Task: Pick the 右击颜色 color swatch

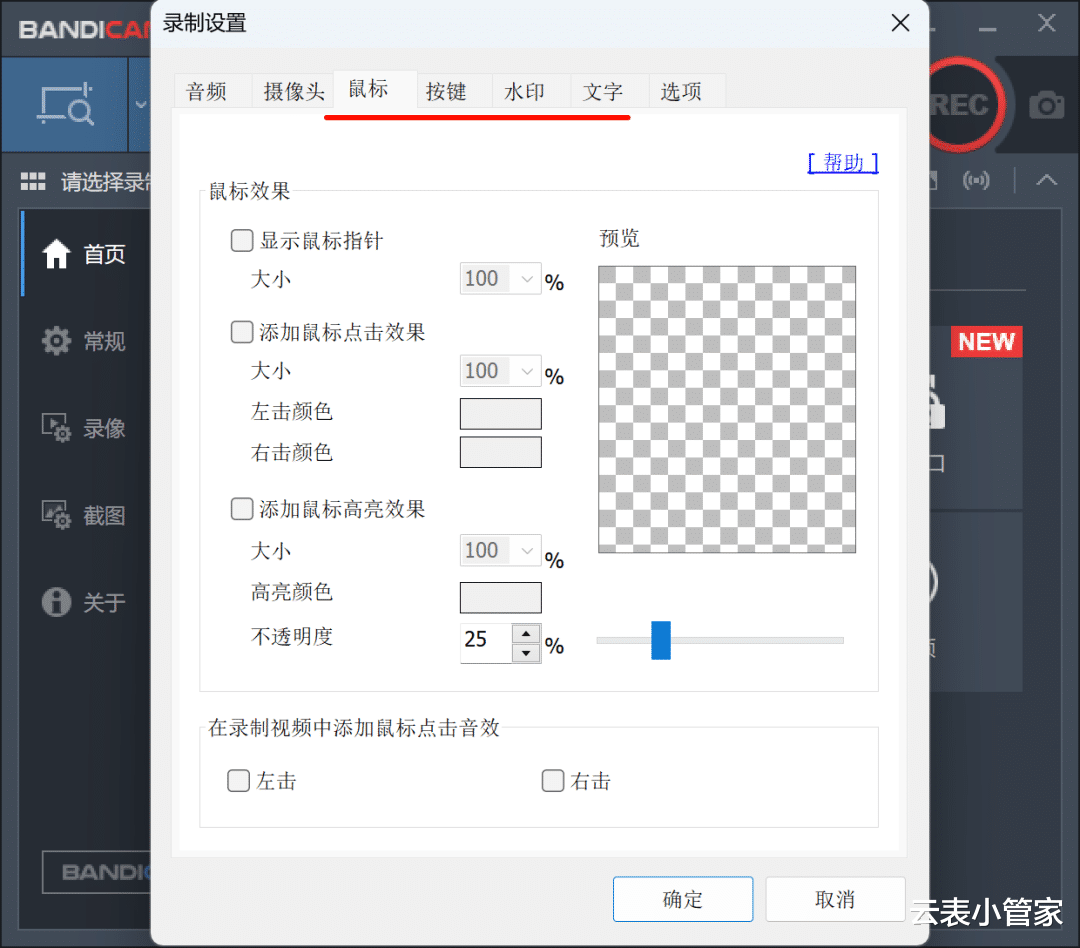Action: click(x=501, y=452)
